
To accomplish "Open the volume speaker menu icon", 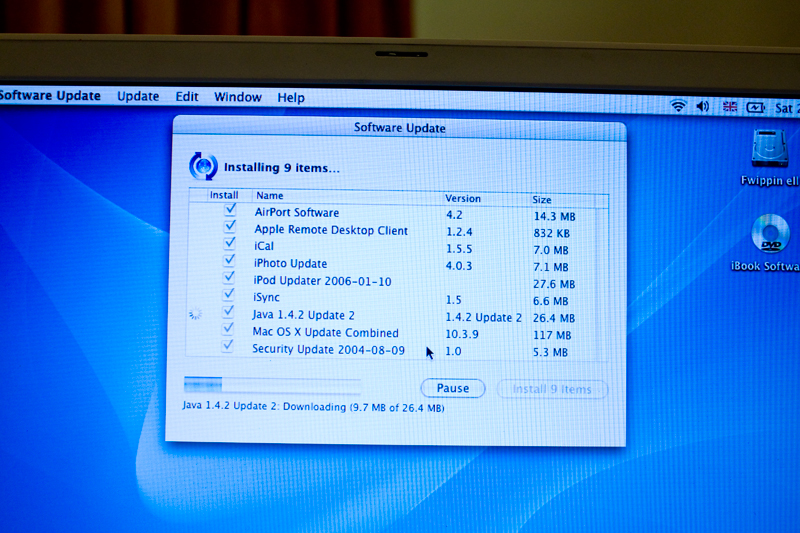I will [703, 106].
